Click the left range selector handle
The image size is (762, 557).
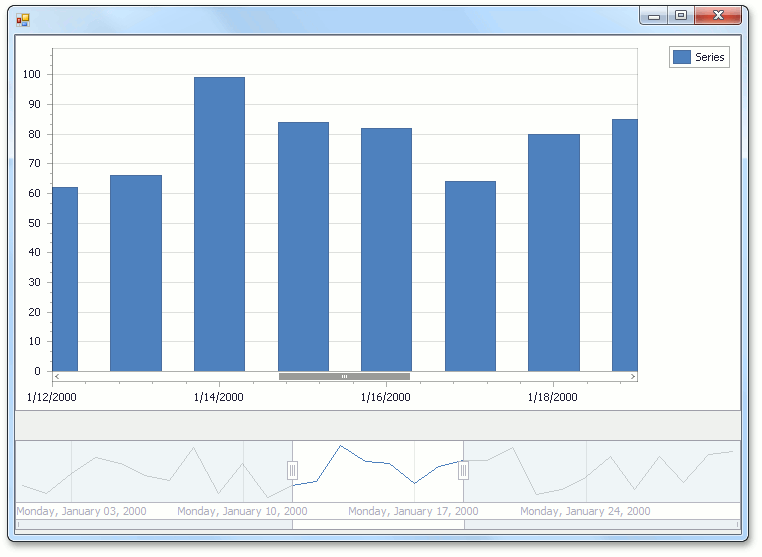pyautogui.click(x=292, y=470)
